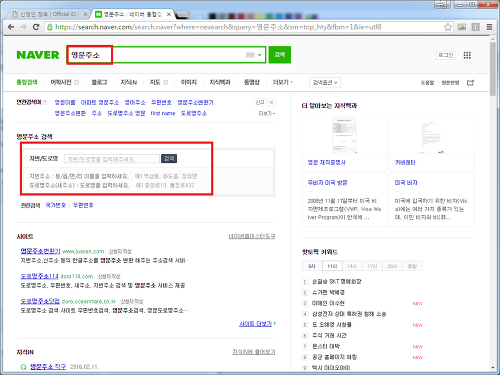Click the NAVER logo
This screenshot has width=500, height=375.
pos(38,55)
